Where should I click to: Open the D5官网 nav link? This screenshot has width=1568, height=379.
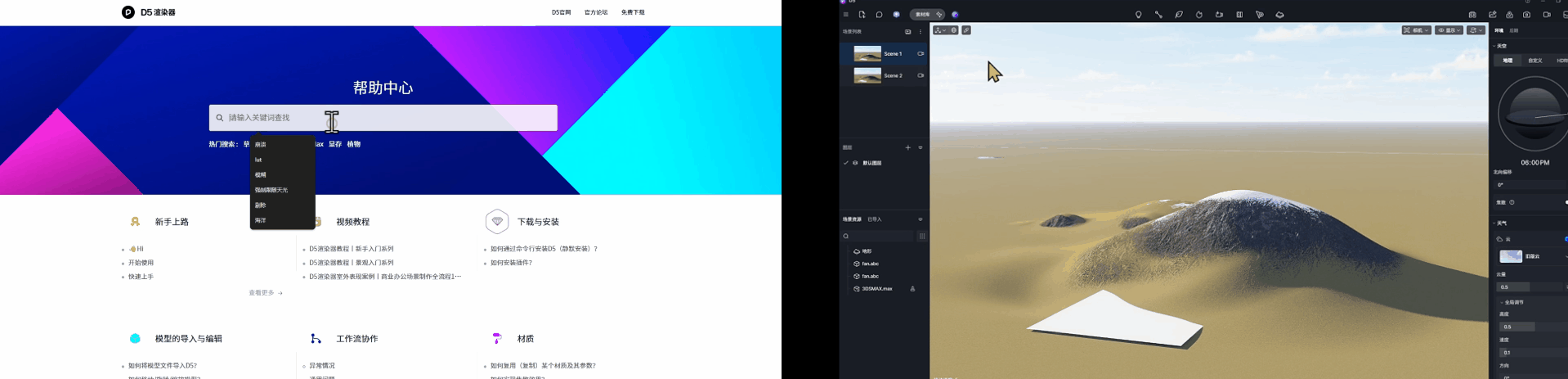(x=561, y=12)
